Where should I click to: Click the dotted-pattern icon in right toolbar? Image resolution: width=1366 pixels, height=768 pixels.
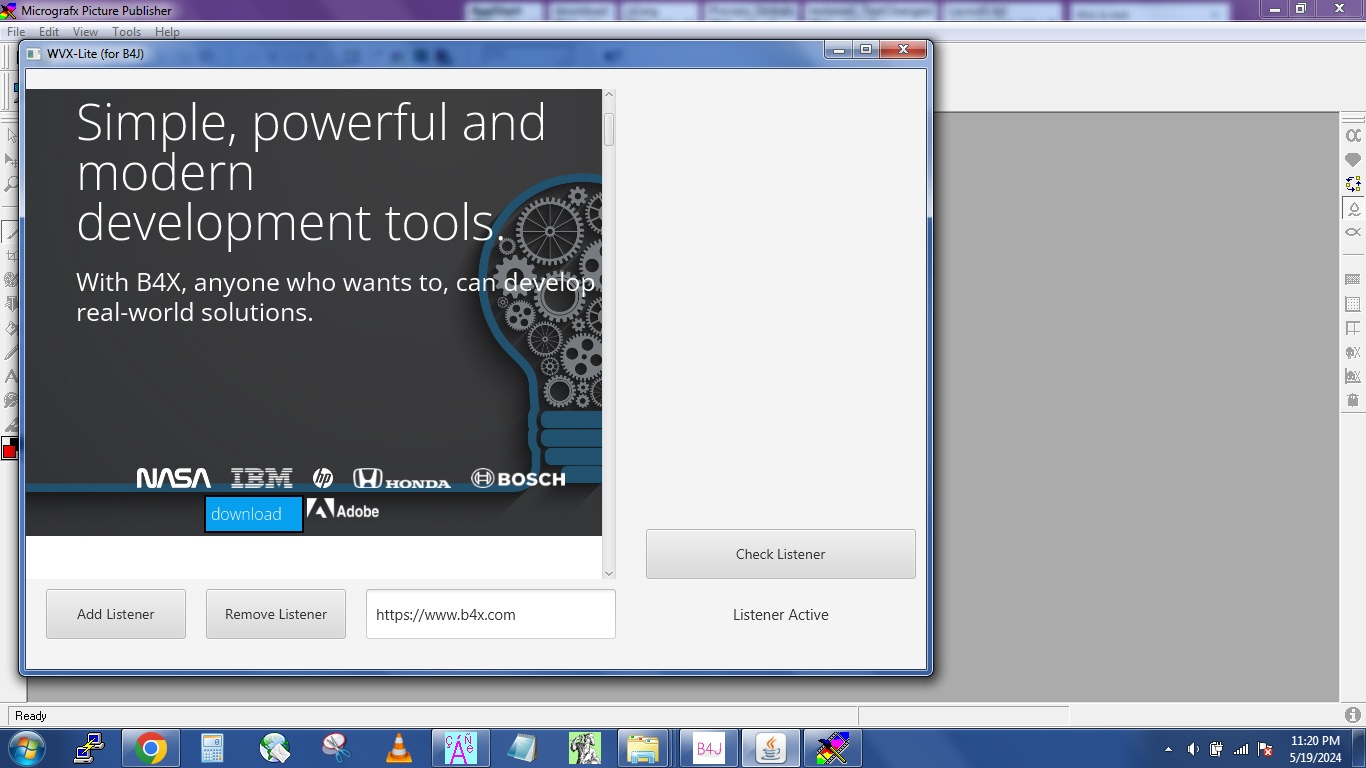pyautogui.click(x=1353, y=280)
